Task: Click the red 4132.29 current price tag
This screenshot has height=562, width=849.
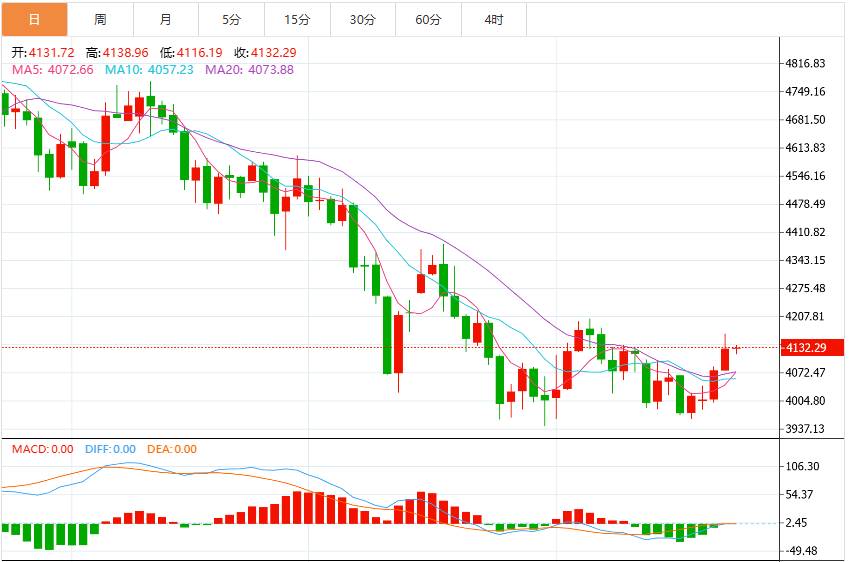Action: pyautogui.click(x=812, y=348)
